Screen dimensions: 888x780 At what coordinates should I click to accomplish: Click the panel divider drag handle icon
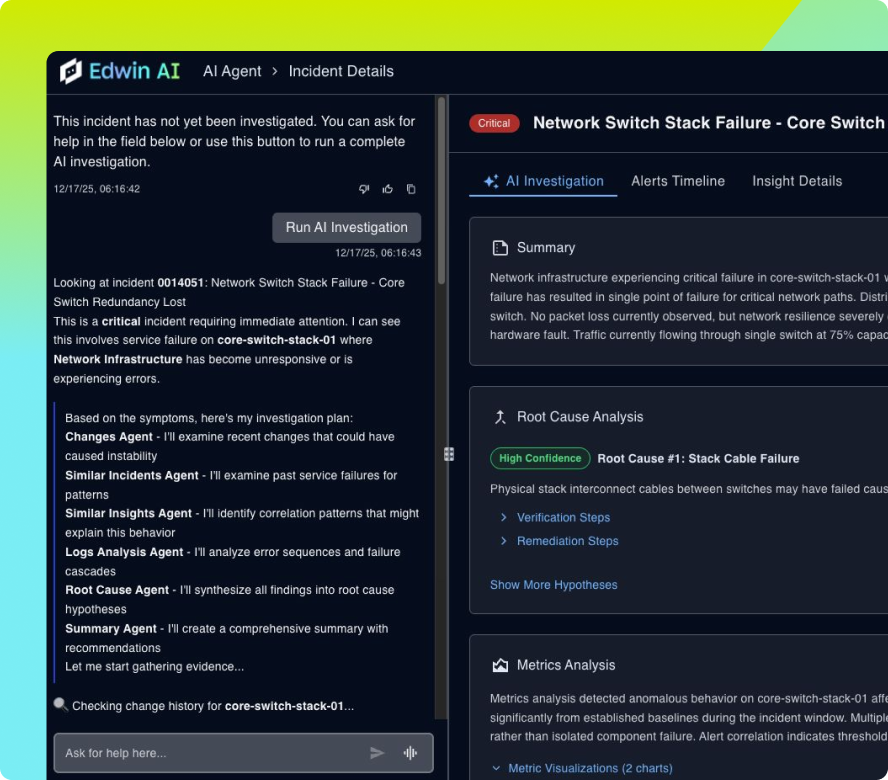pos(449,454)
